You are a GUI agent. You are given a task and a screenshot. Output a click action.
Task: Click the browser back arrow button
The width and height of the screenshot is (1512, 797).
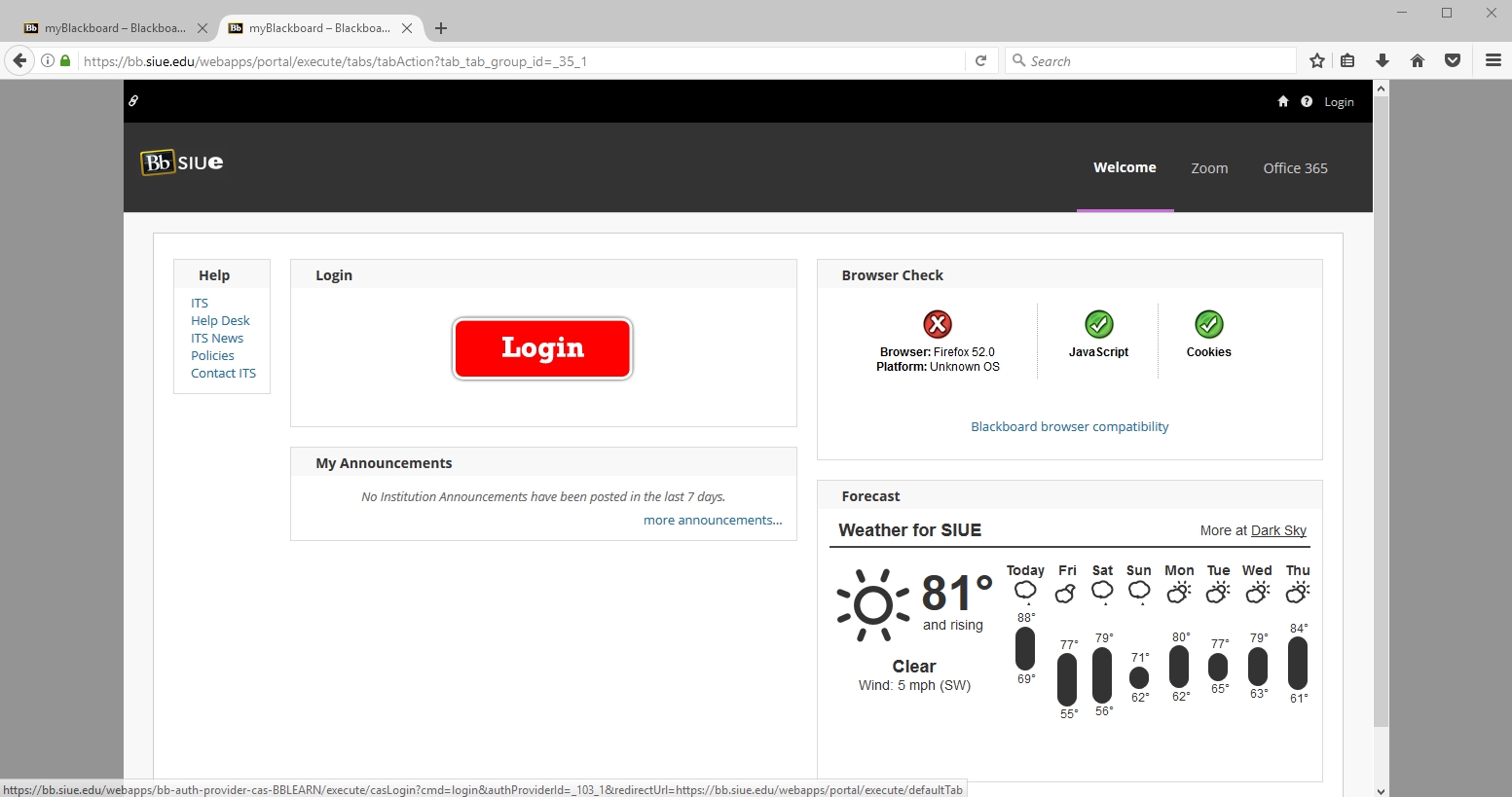(19, 60)
